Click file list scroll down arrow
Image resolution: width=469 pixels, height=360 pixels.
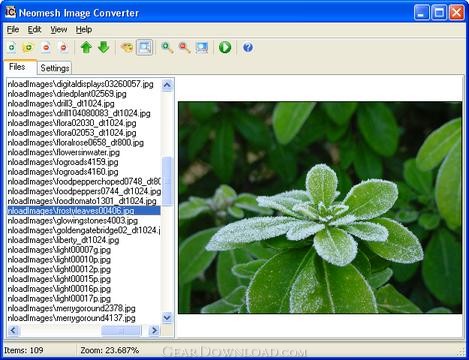point(167,317)
